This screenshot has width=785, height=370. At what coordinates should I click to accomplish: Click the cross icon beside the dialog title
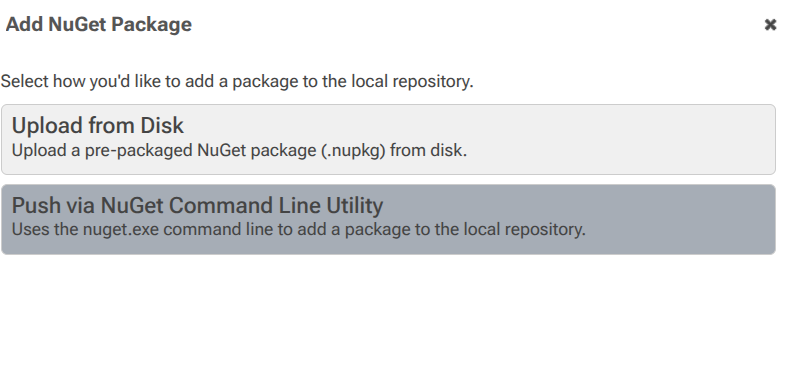coord(770,25)
